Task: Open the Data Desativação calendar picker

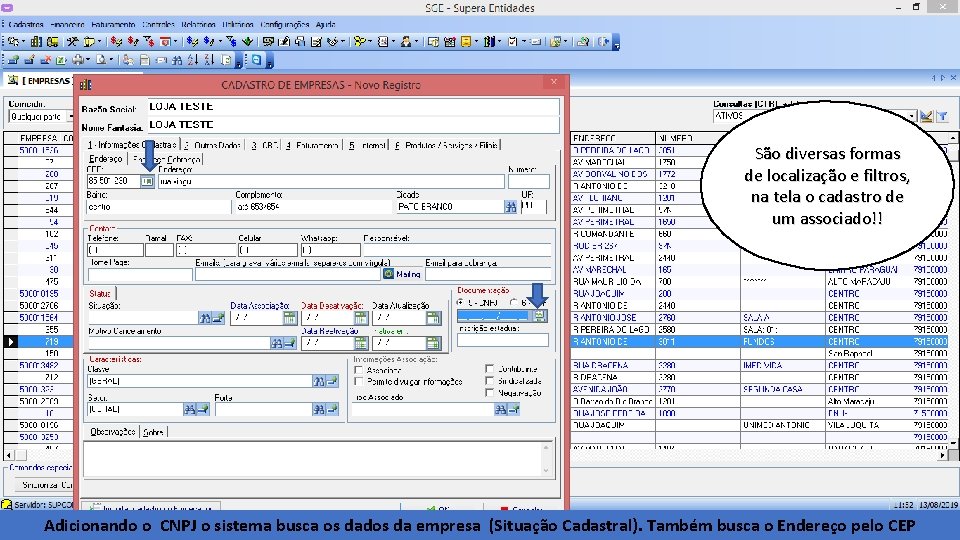Action: tap(361, 318)
